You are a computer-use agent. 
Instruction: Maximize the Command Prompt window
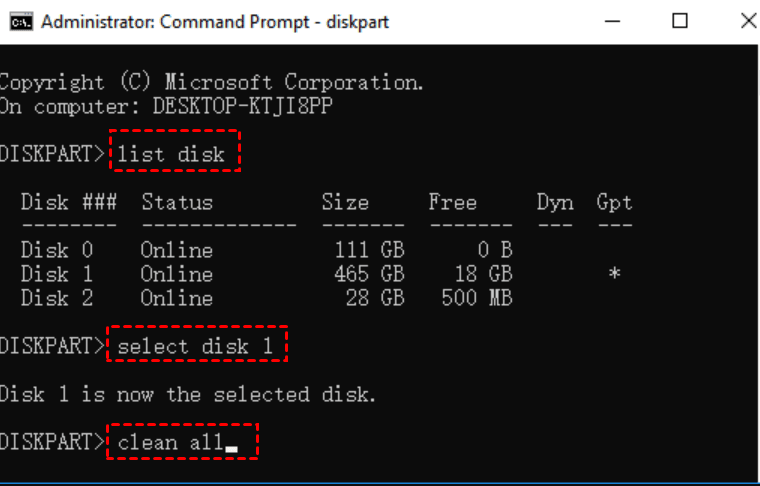tap(680, 21)
